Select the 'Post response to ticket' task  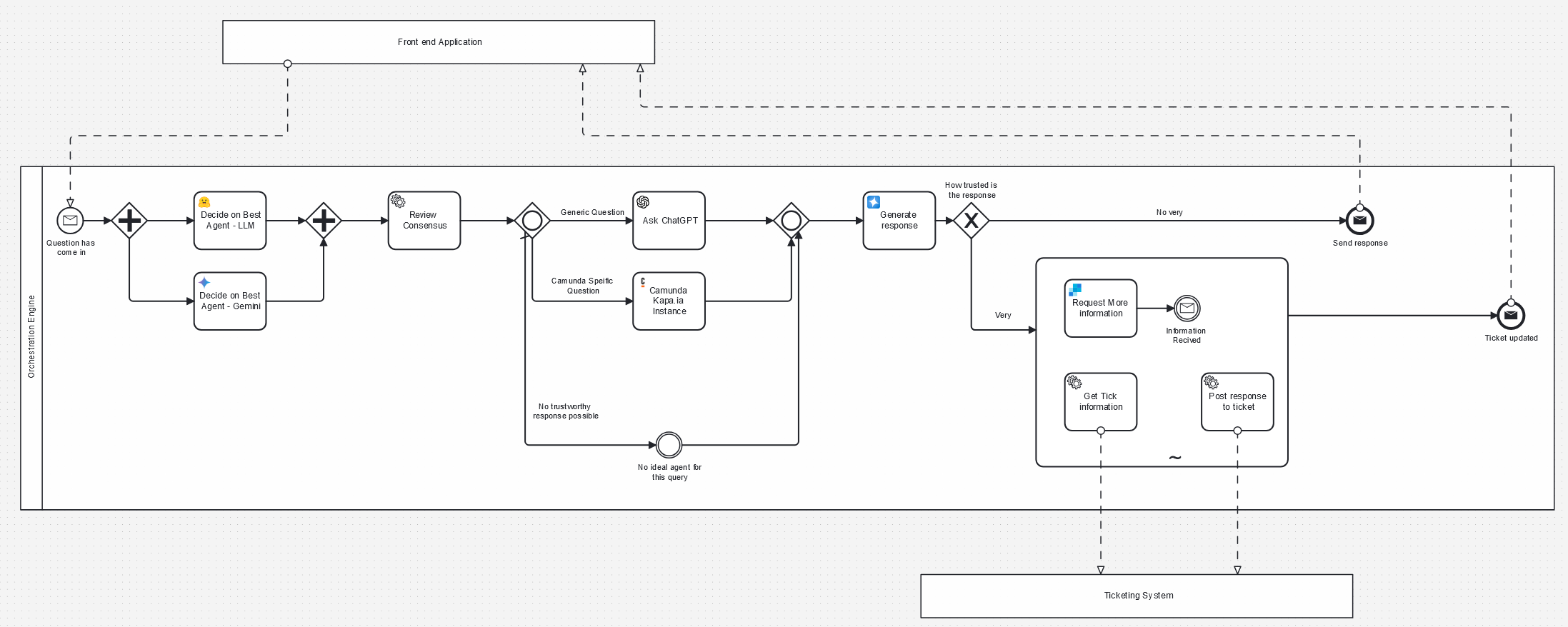click(1237, 402)
